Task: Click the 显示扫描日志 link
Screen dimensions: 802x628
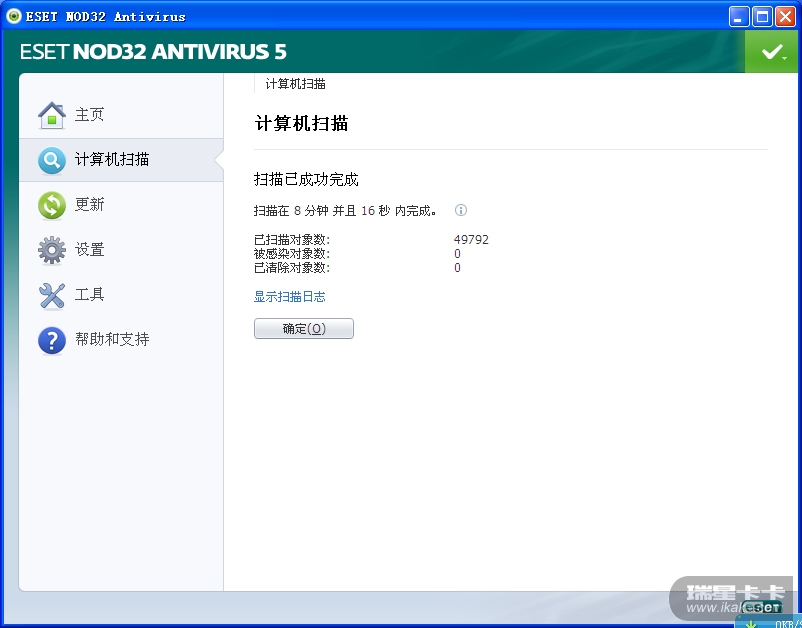Action: click(x=289, y=297)
